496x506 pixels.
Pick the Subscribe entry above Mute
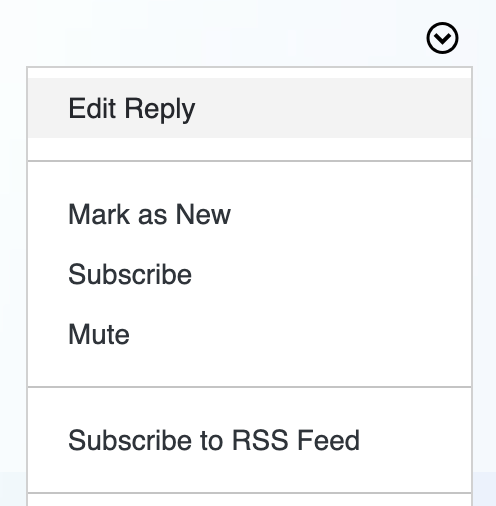249,274
